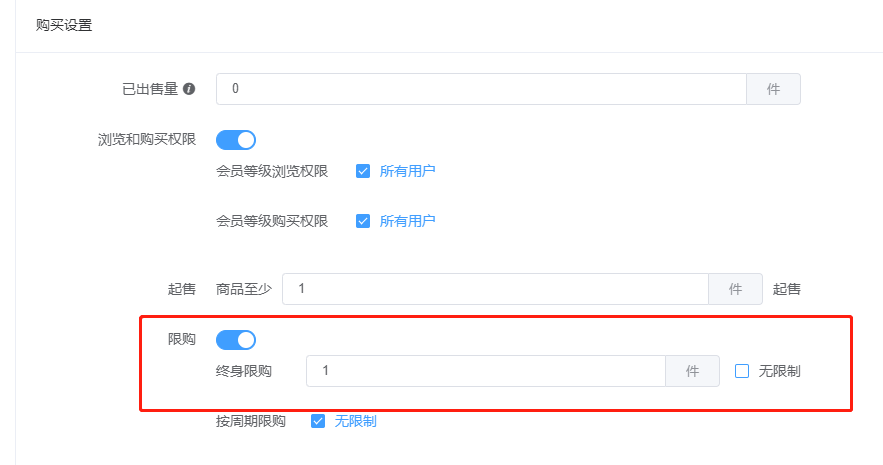Uncheck the 会员等级浏览权限 所有用户 checkbox

(x=363, y=171)
